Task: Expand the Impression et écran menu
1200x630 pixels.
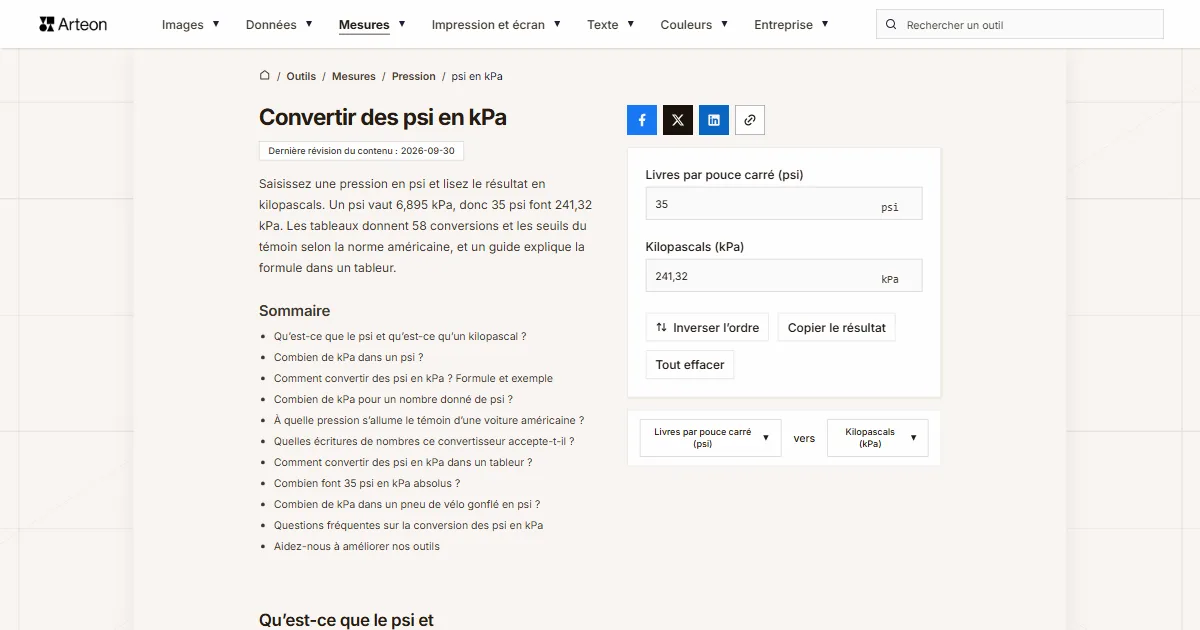Action: click(x=496, y=24)
